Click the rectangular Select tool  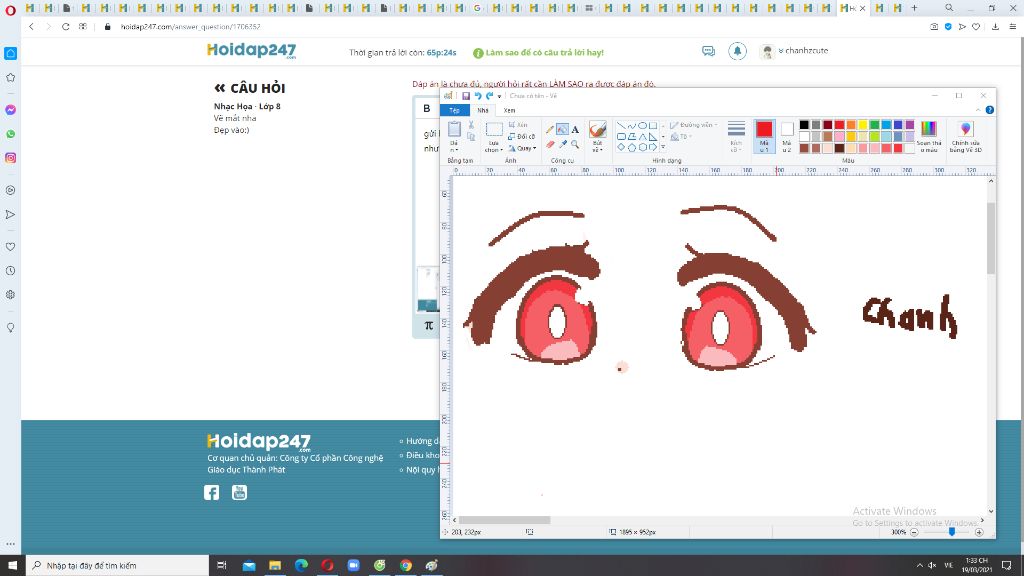(494, 129)
